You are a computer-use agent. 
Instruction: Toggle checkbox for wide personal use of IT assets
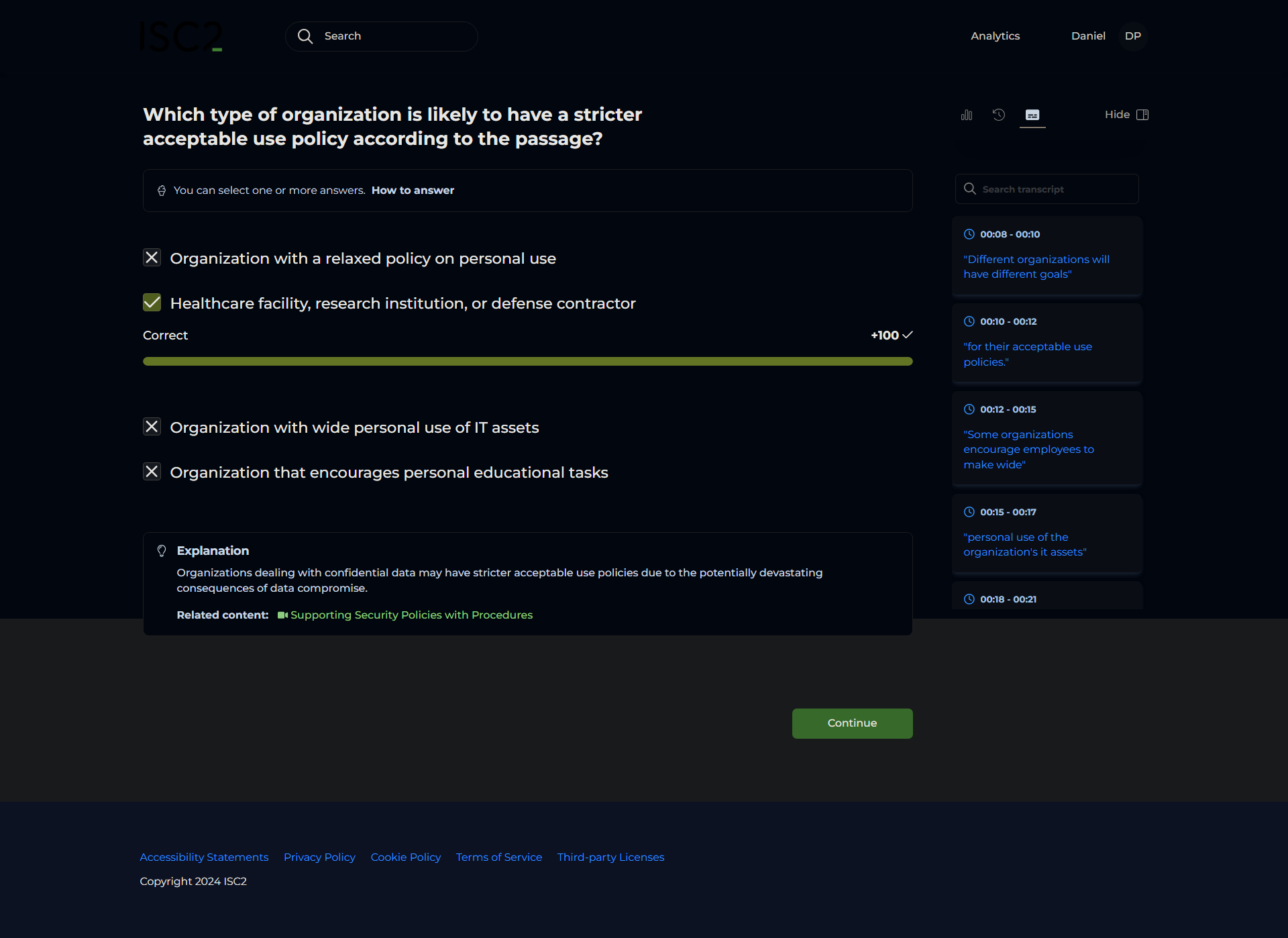tap(152, 427)
